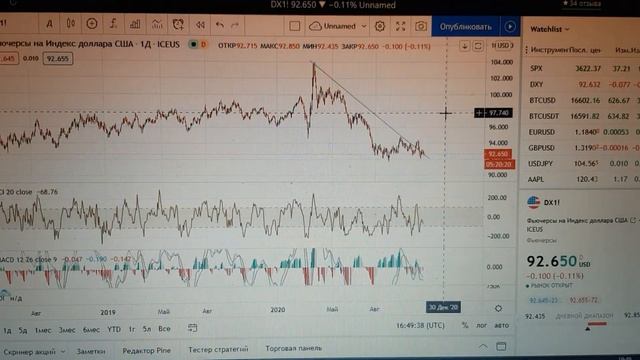The image size is (640, 360).
Task: Open the Редактор Pine tab
Action: click(147, 350)
